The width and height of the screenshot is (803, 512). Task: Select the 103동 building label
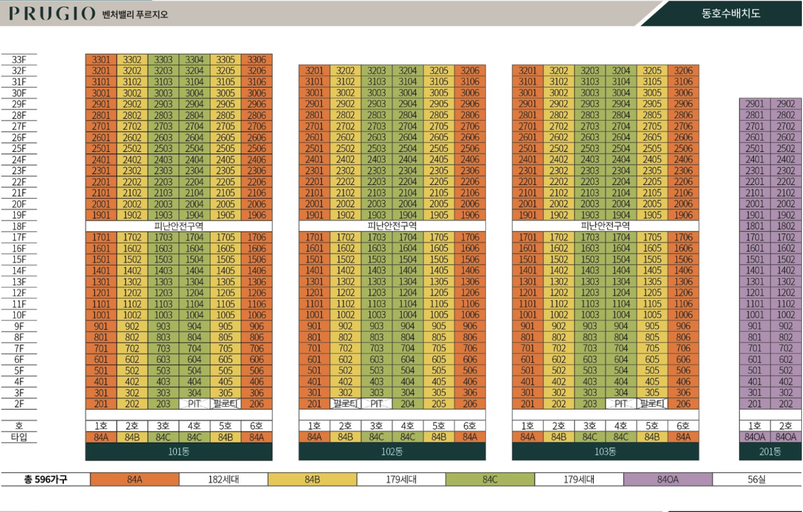605,452
